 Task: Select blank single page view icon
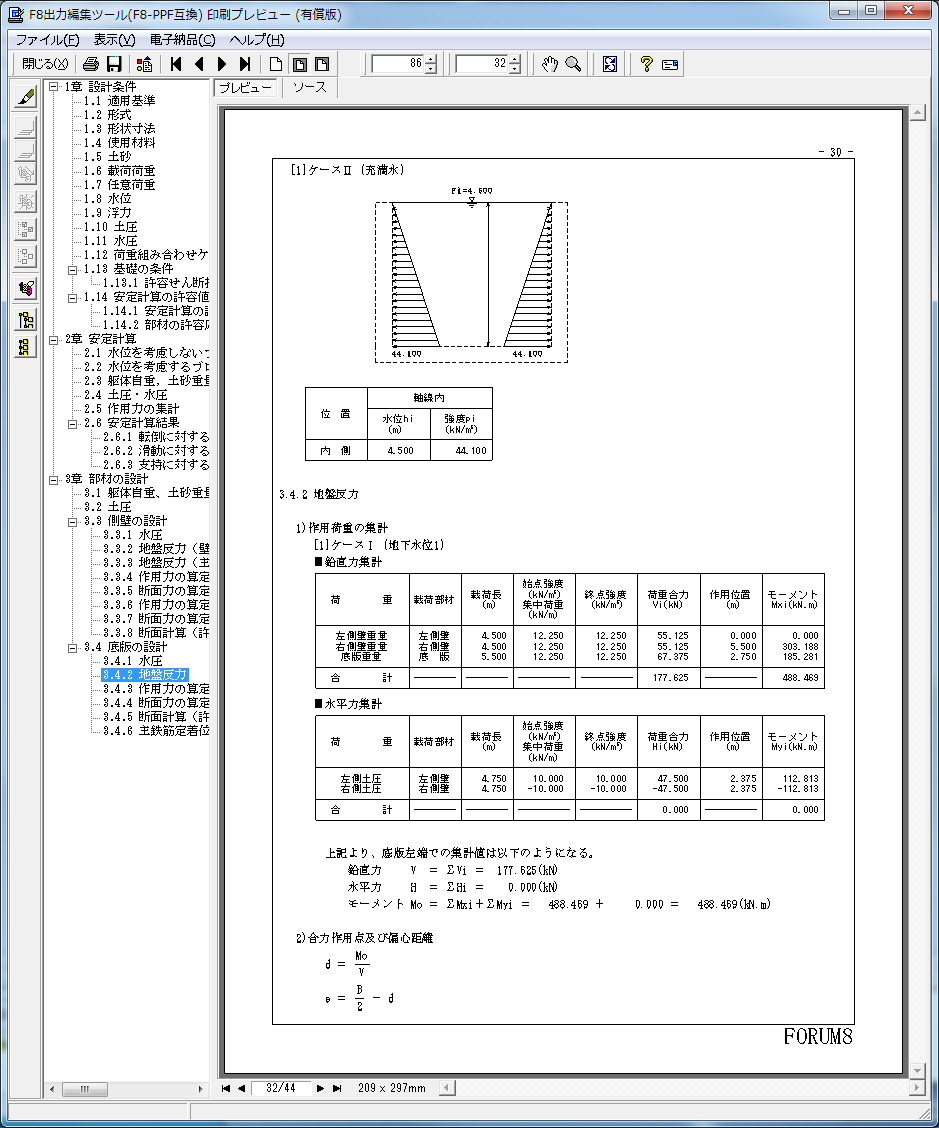tap(276, 64)
